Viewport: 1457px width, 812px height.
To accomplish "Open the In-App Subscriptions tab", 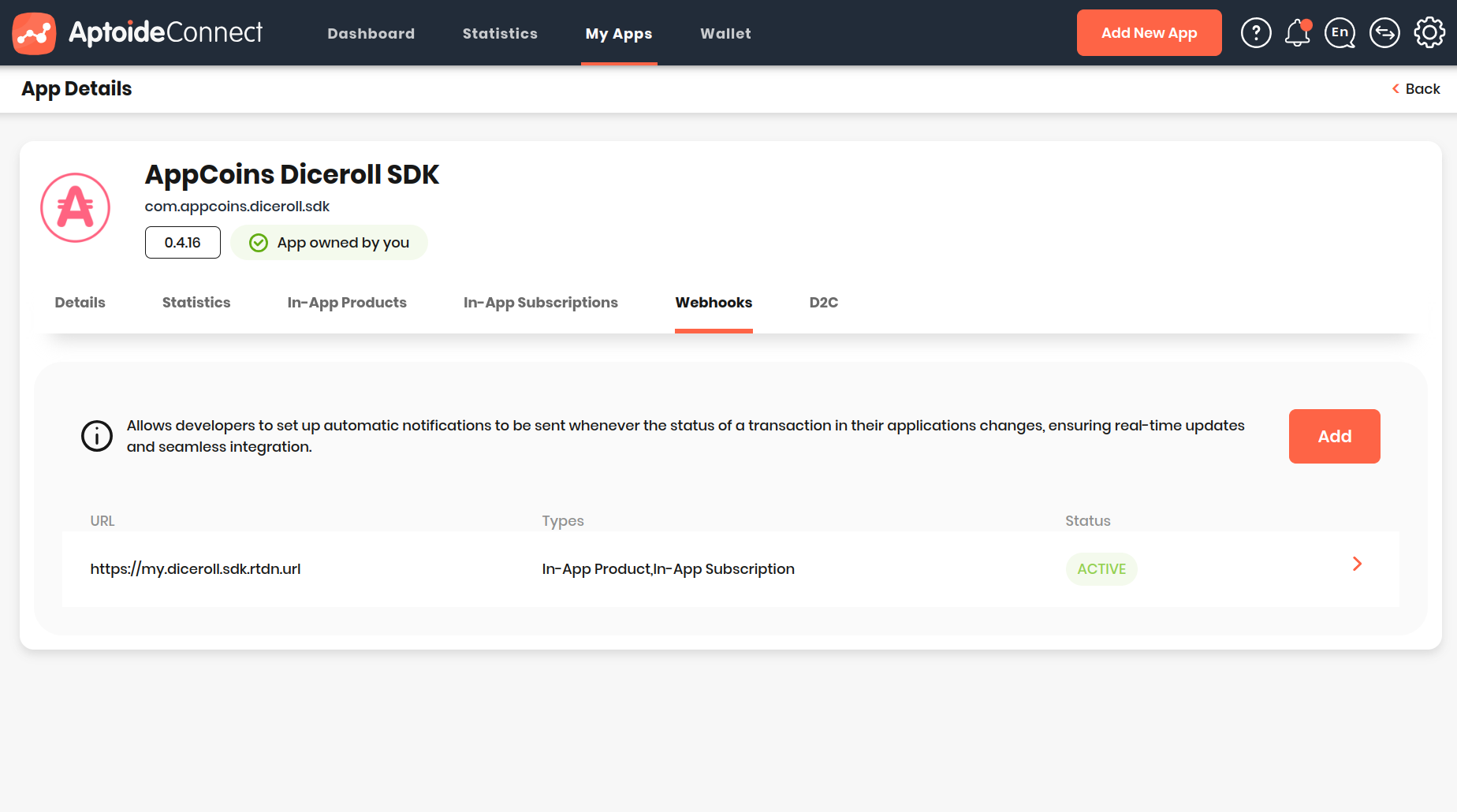I will [541, 303].
